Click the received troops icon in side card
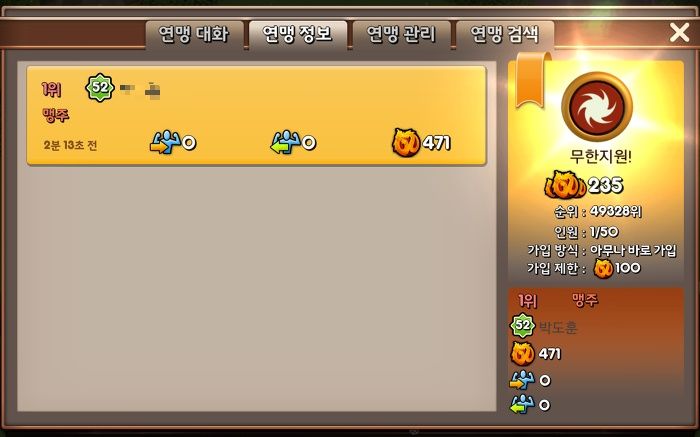The image size is (700, 437). tap(522, 404)
